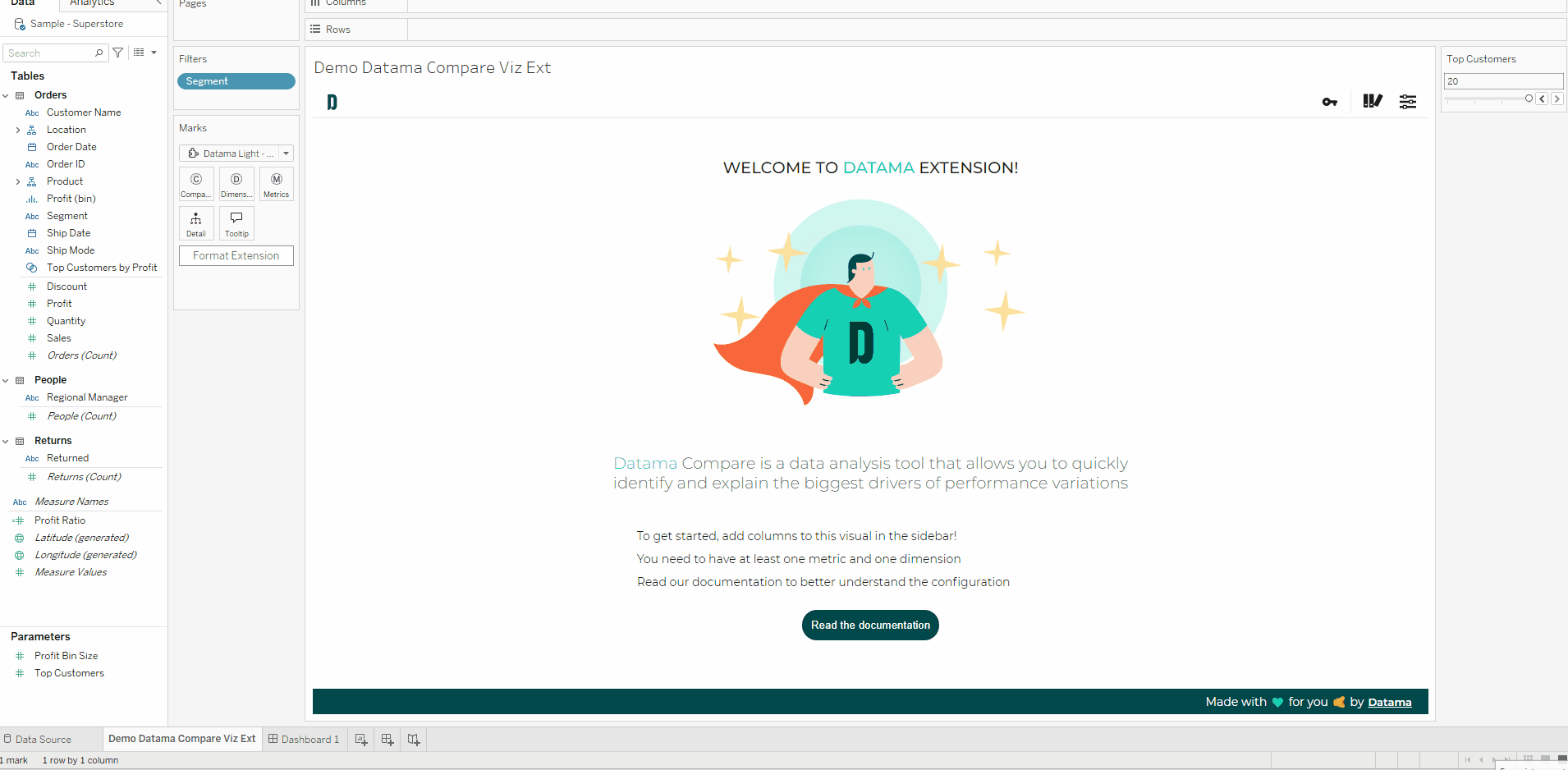Click the Format Extension button

tap(236, 256)
